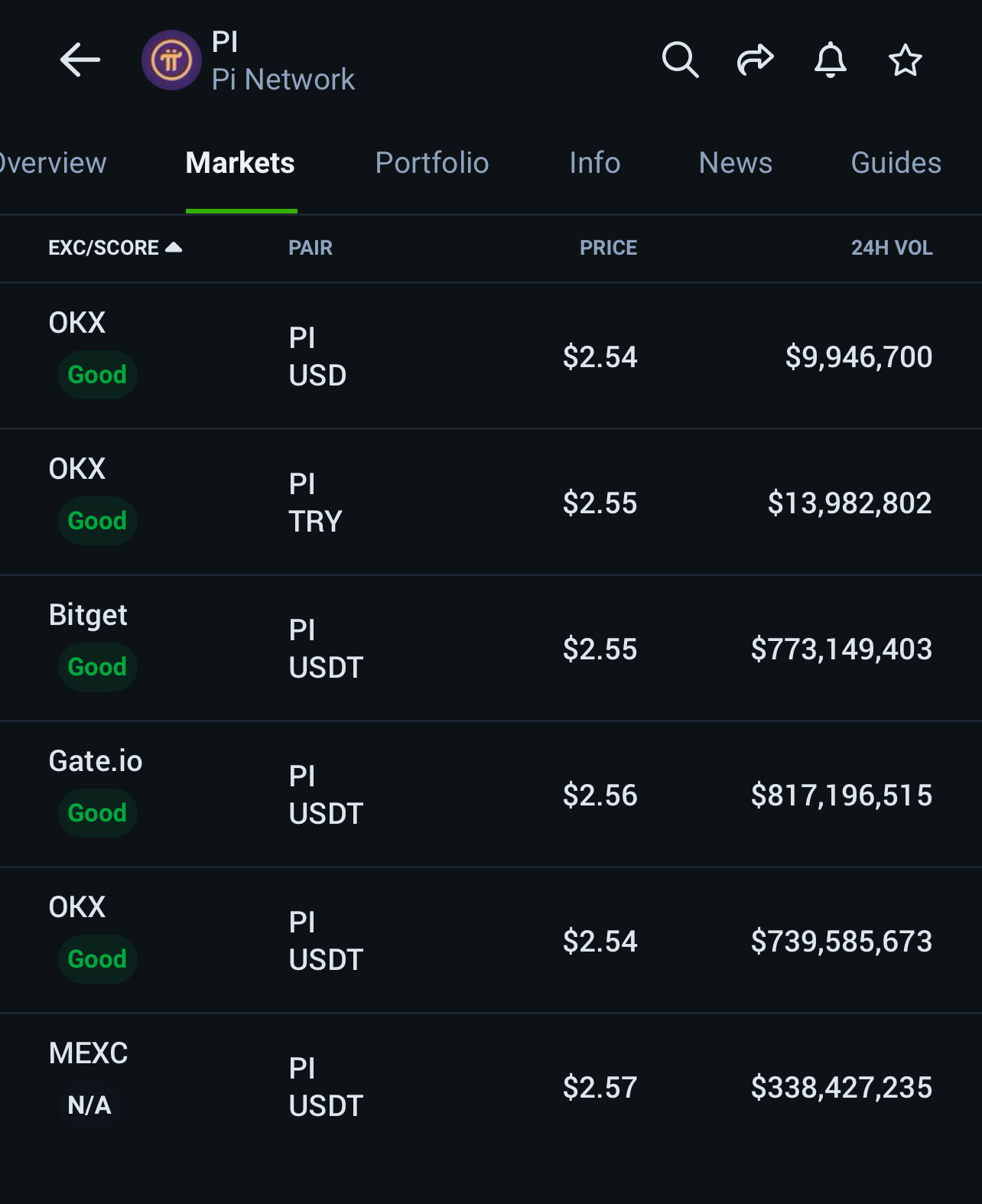Click the $2.56 price on Gate.io
The height and width of the screenshot is (1204, 982).
pos(600,795)
